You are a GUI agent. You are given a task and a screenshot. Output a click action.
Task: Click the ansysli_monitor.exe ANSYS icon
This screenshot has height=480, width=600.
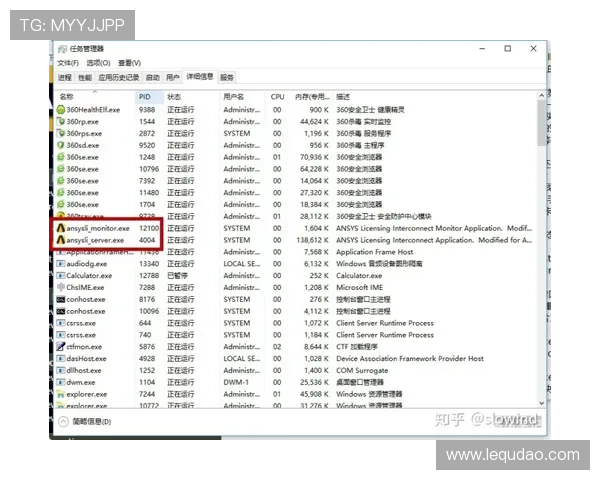tap(60, 228)
